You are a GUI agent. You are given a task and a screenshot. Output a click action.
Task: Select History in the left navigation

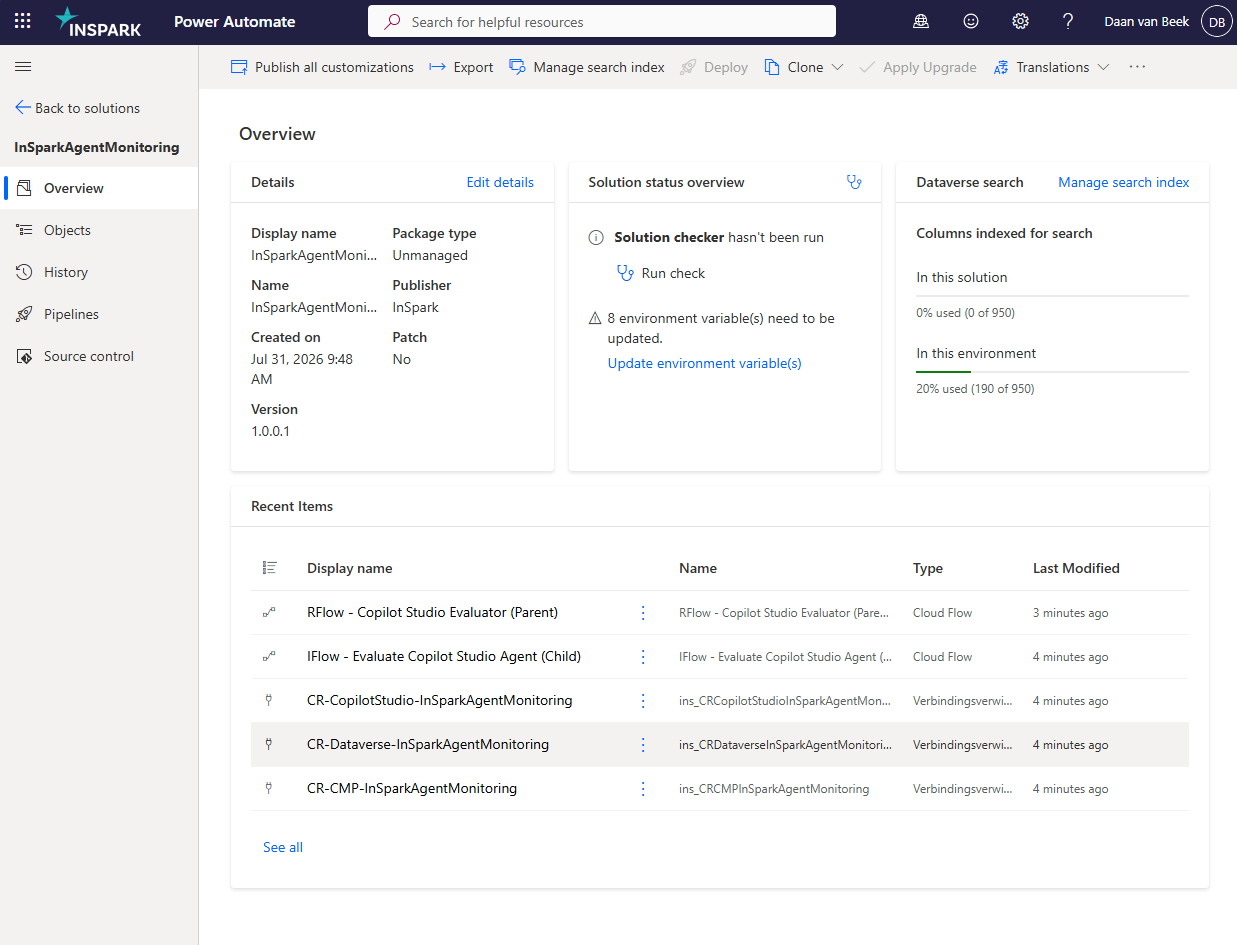point(99,272)
